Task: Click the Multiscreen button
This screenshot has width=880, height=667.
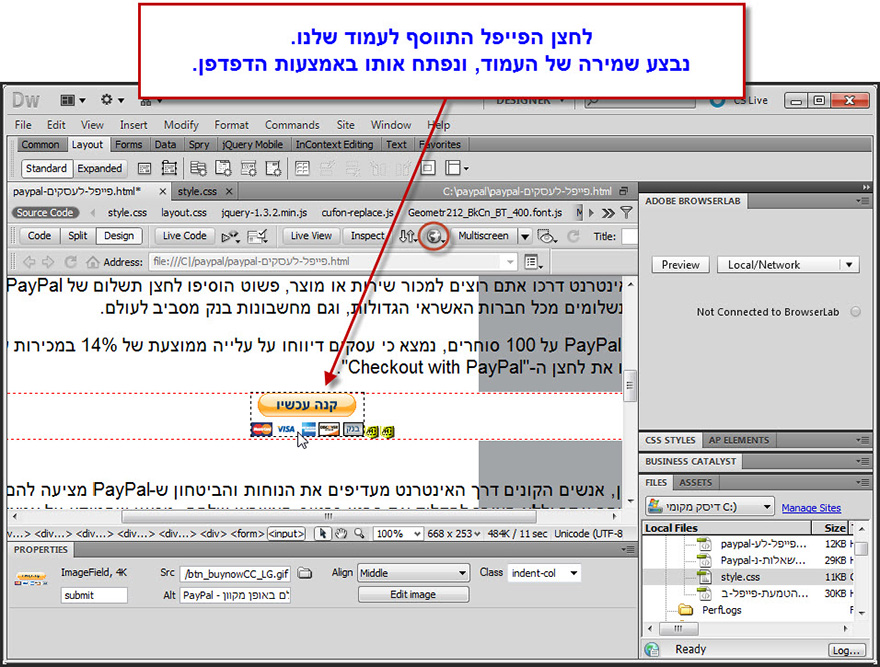Action: pos(483,236)
